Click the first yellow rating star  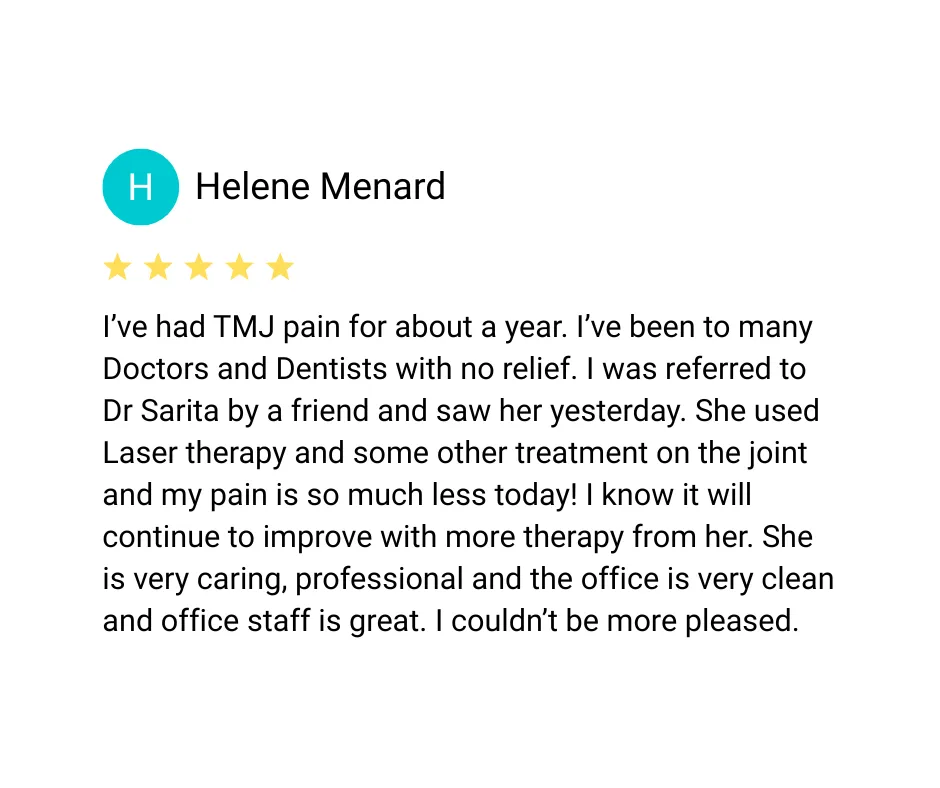118,267
